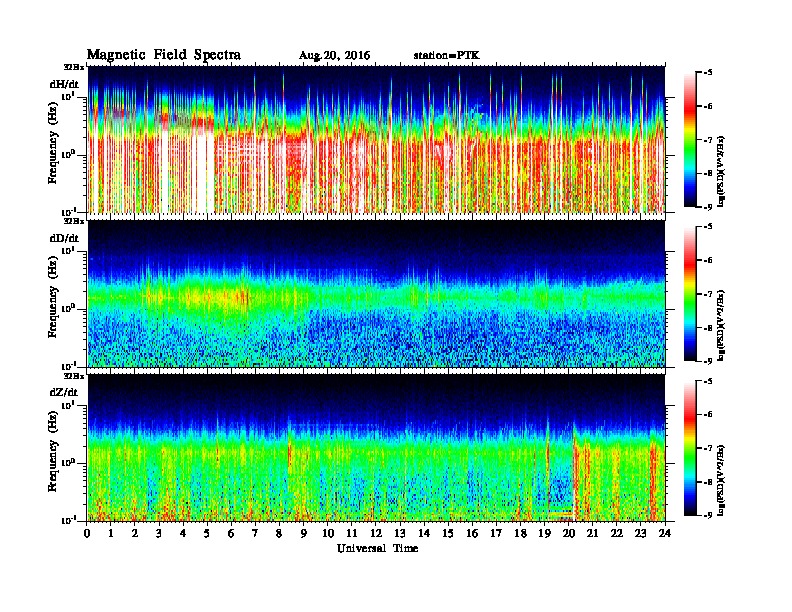Click the hour "17" tick label on the time axis
Viewport: 792px width, 612px height.
496,533
